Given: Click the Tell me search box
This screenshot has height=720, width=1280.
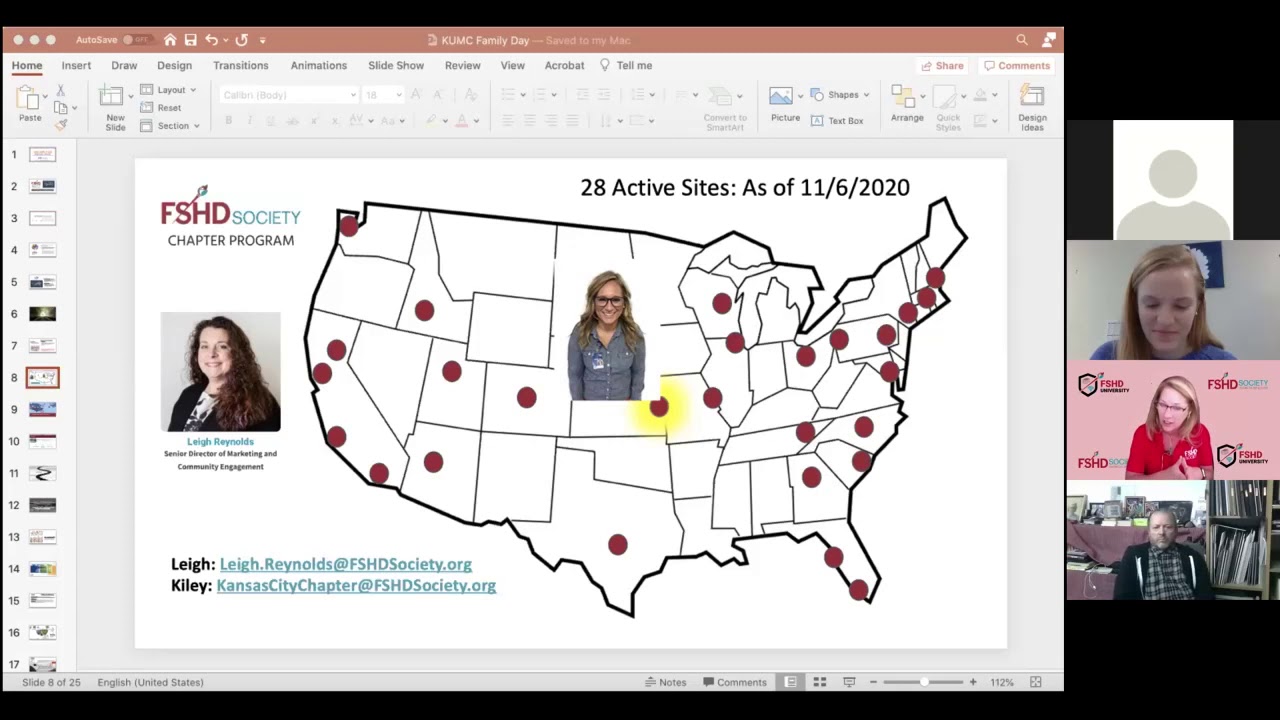Looking at the screenshot, I should click(626, 65).
